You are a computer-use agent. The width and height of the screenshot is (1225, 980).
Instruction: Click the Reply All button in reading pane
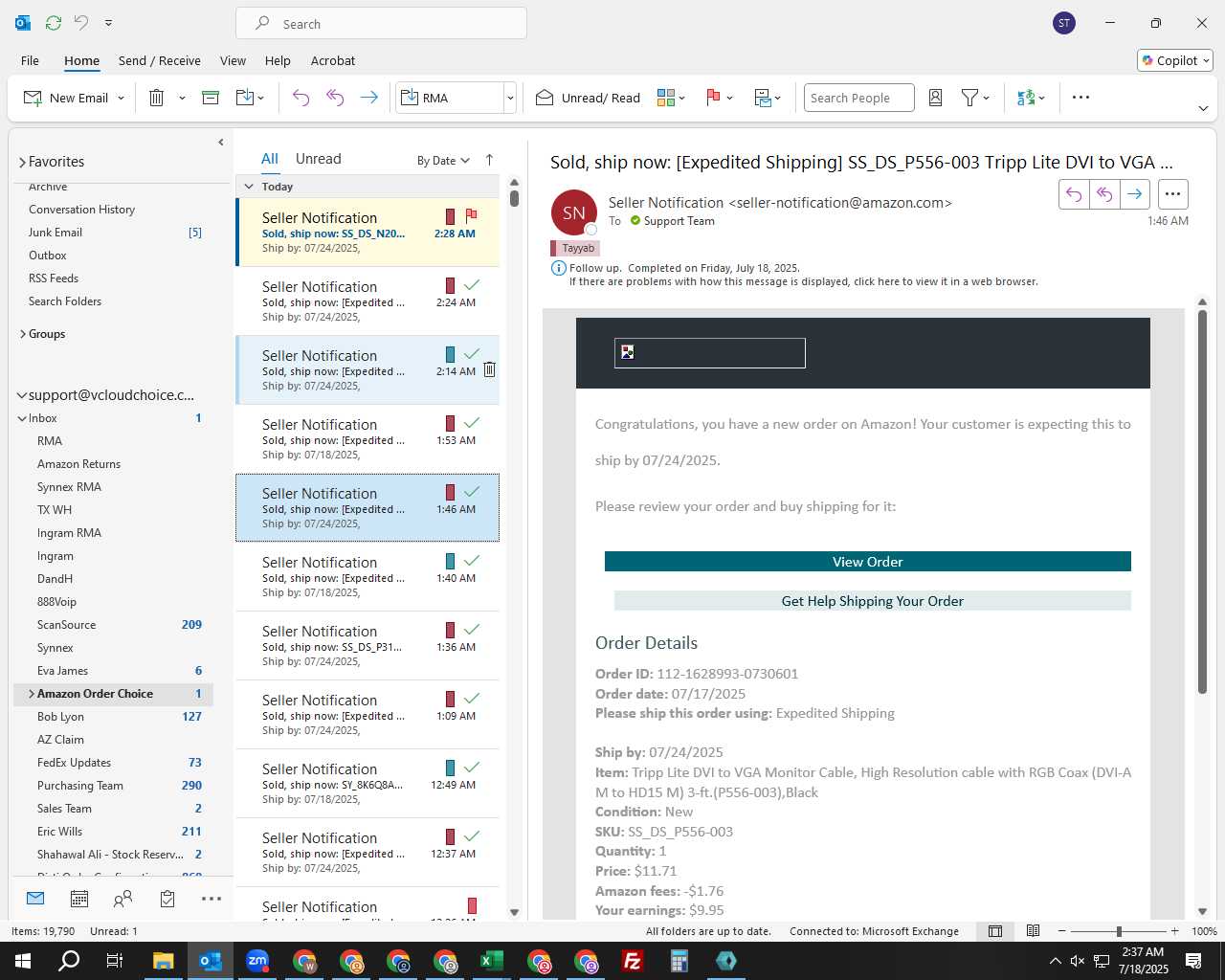click(x=1104, y=194)
